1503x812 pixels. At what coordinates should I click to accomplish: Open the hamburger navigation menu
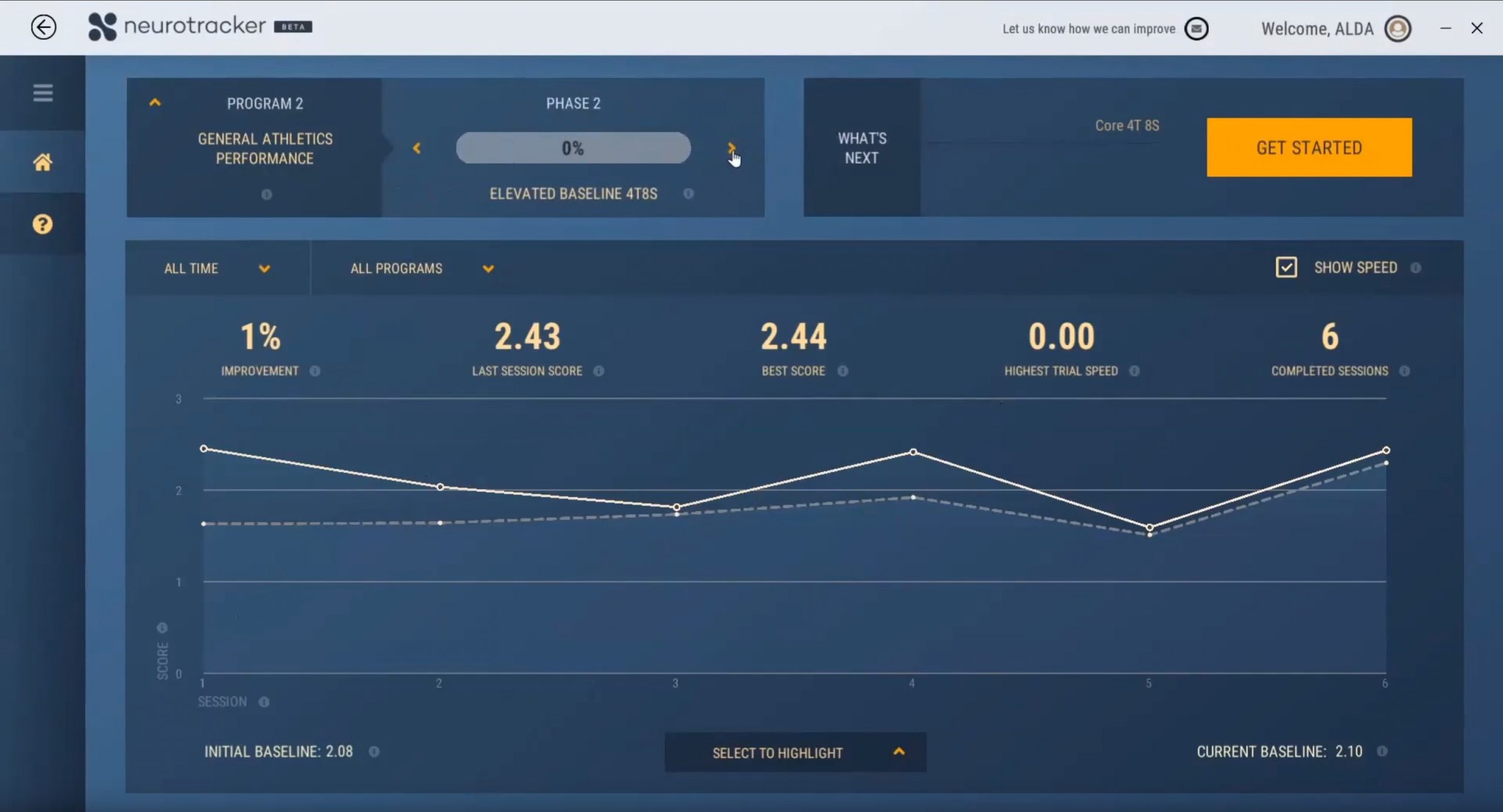(42, 93)
